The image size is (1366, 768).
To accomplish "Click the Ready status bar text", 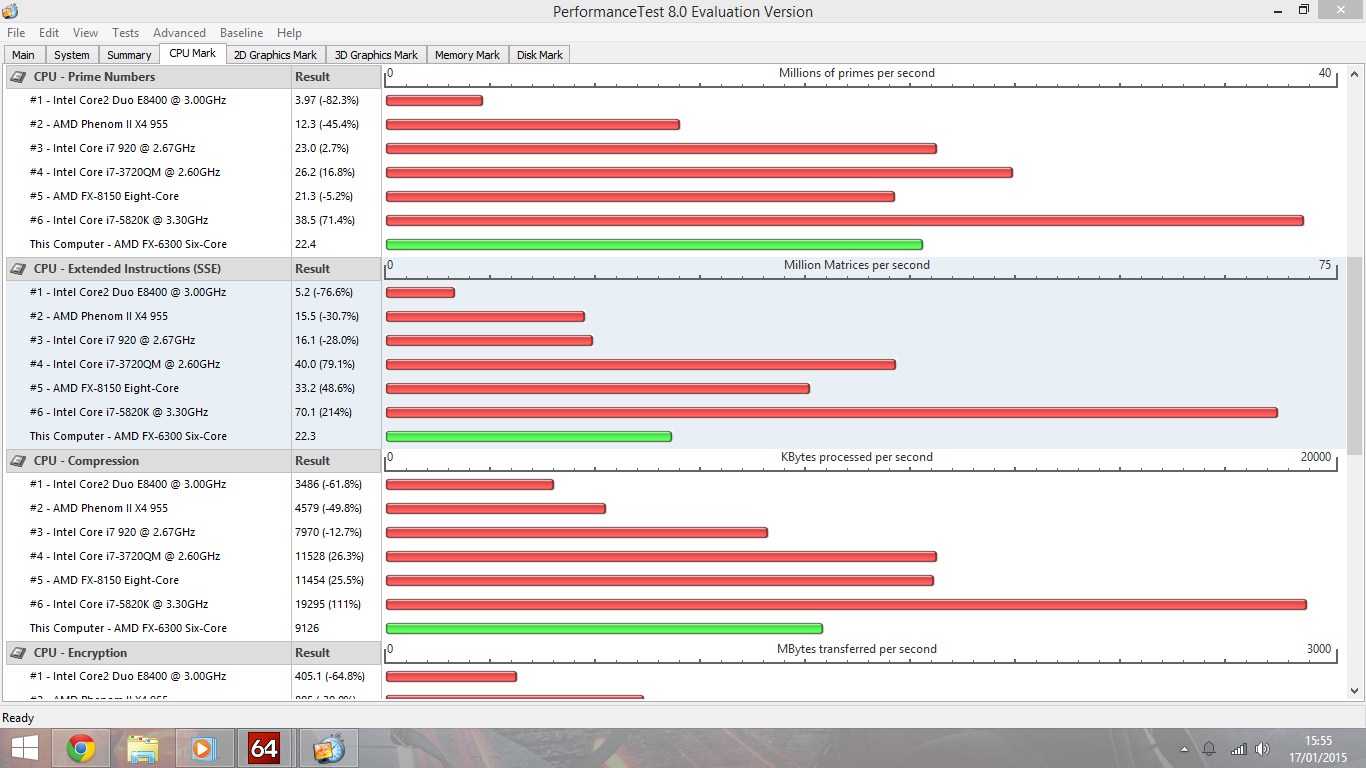I will tap(18, 718).
